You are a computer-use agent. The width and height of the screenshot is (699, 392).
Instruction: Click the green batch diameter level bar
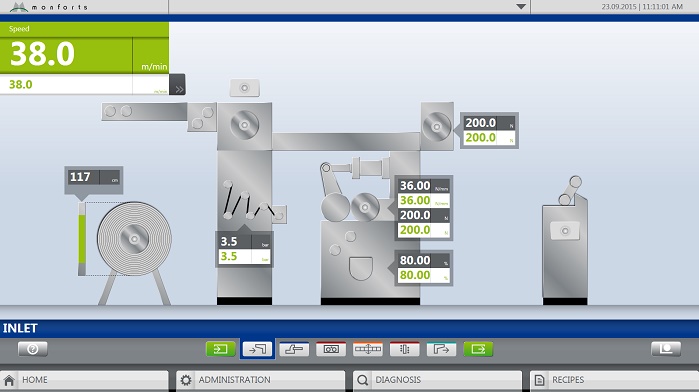pos(82,239)
